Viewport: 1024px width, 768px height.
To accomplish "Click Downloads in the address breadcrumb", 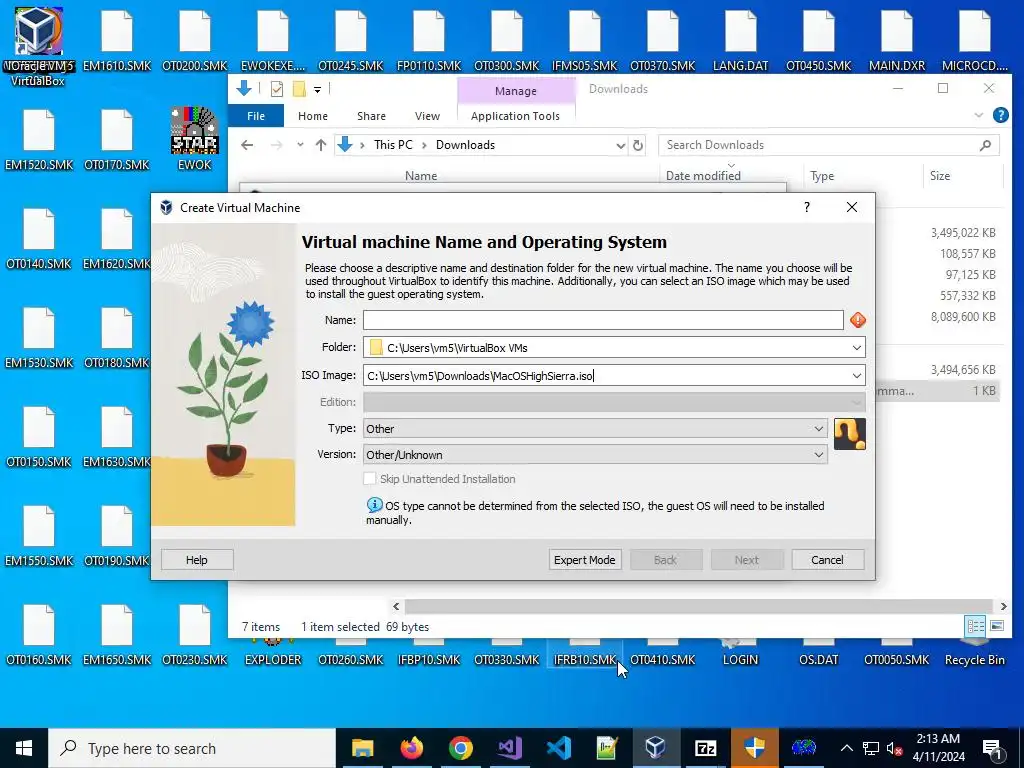I will pyautogui.click(x=465, y=145).
